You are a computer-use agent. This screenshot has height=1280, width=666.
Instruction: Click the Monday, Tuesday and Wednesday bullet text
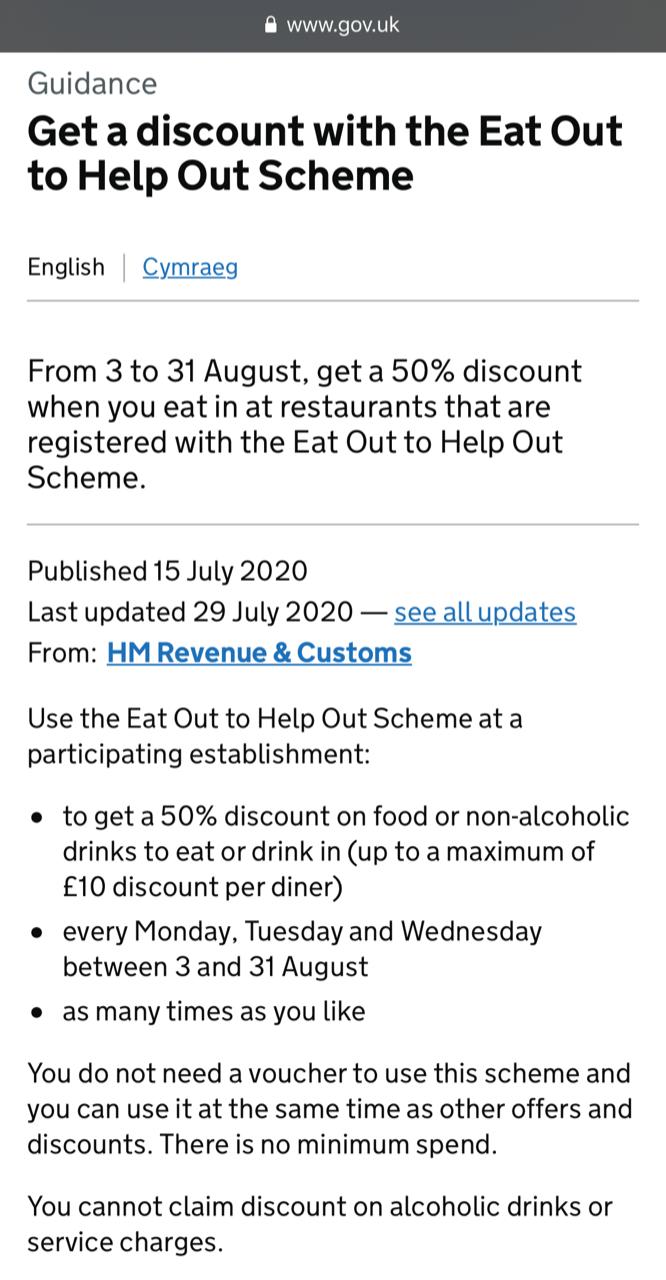[302, 949]
